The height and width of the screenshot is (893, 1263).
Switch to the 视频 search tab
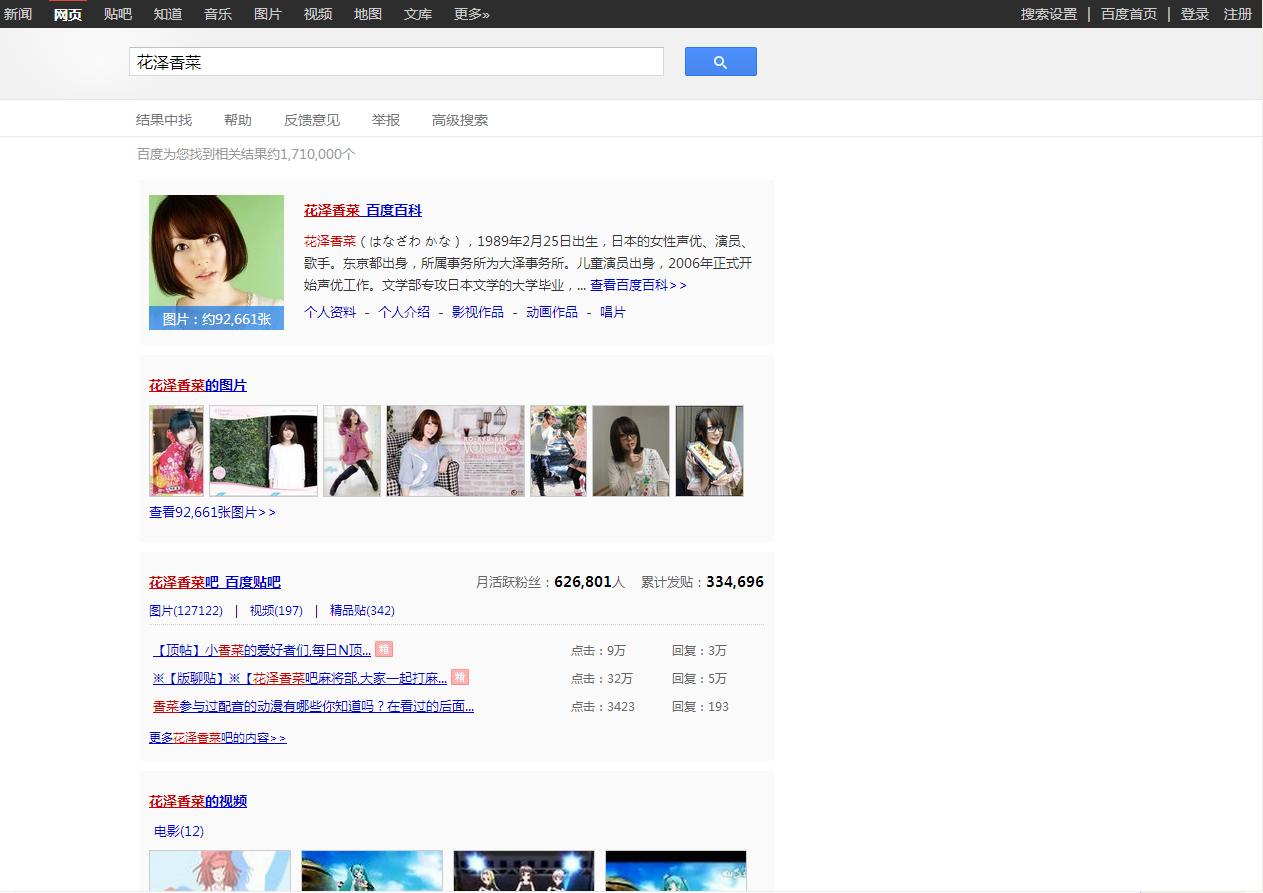(x=317, y=14)
